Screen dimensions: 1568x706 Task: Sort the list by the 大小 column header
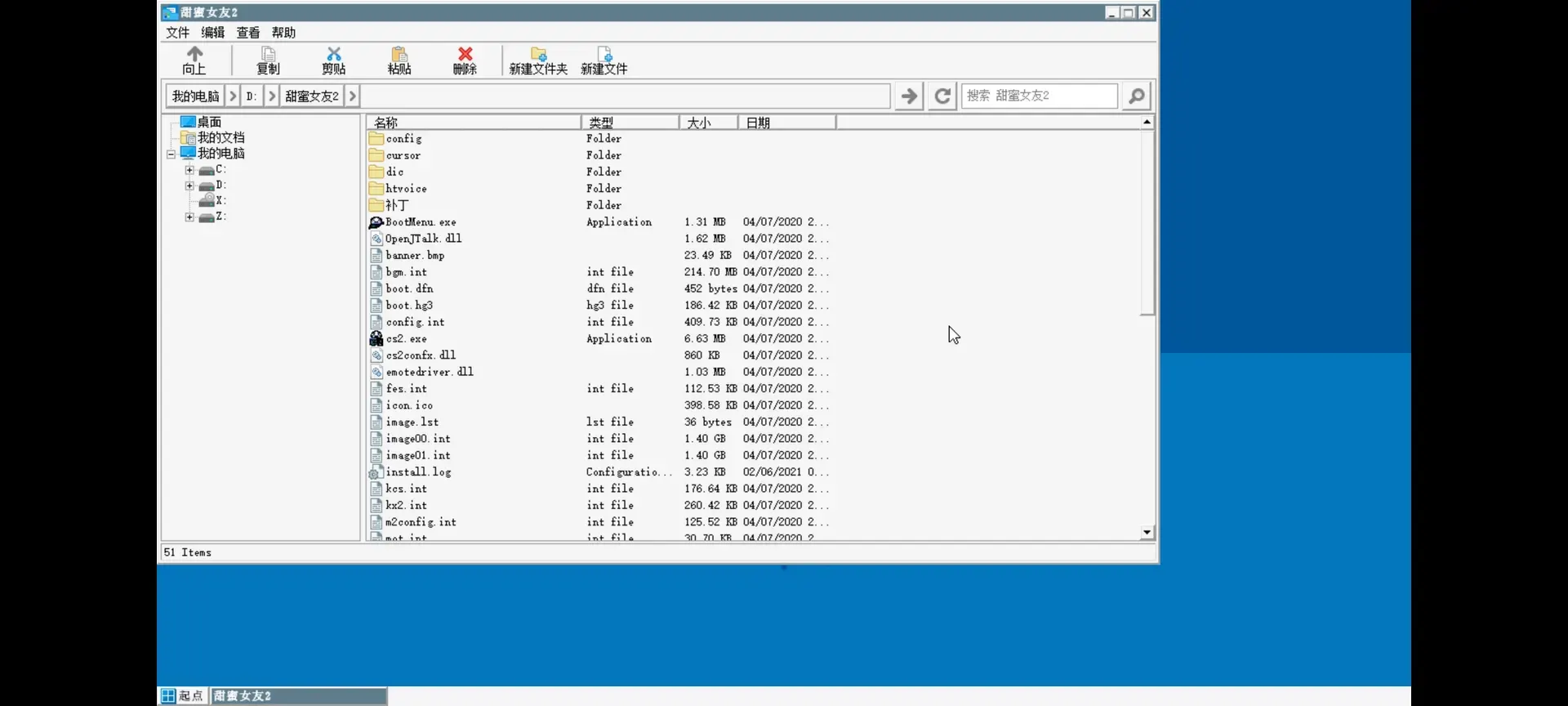click(708, 123)
